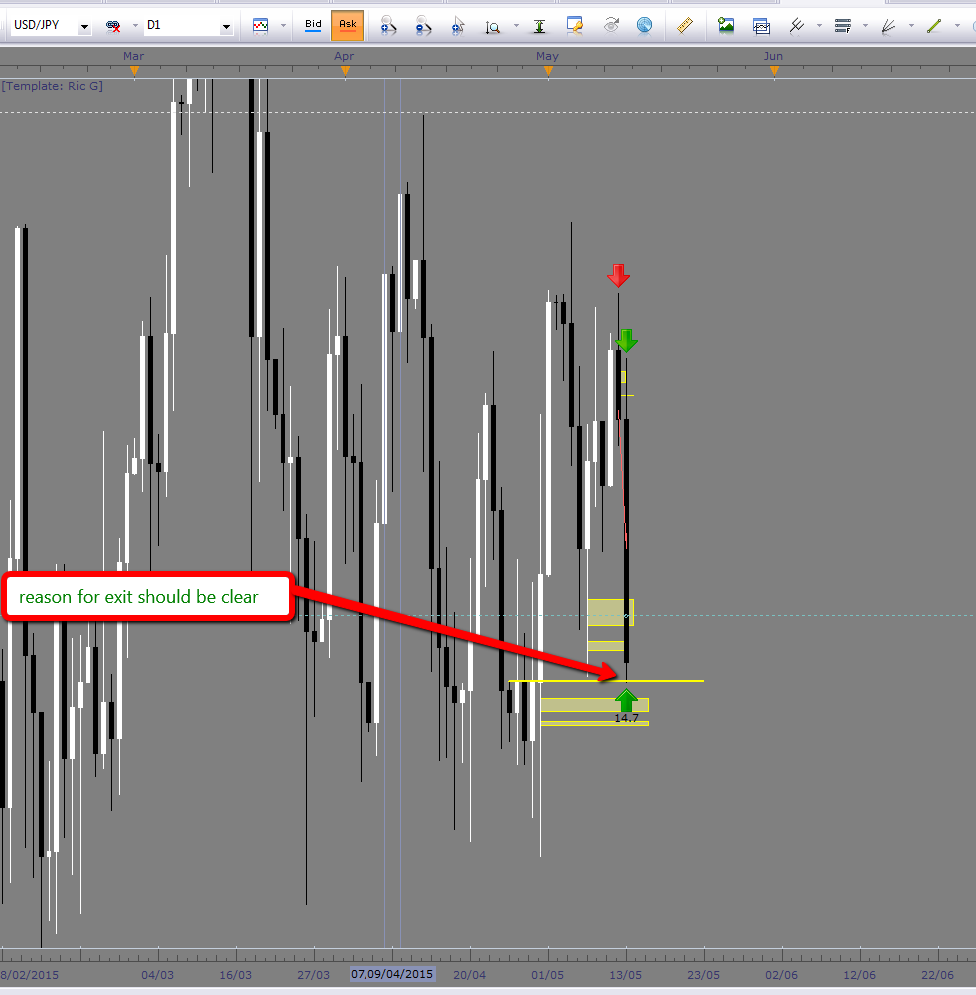
Task: Select the Andrews pitchfork tool
Action: click(x=797, y=26)
